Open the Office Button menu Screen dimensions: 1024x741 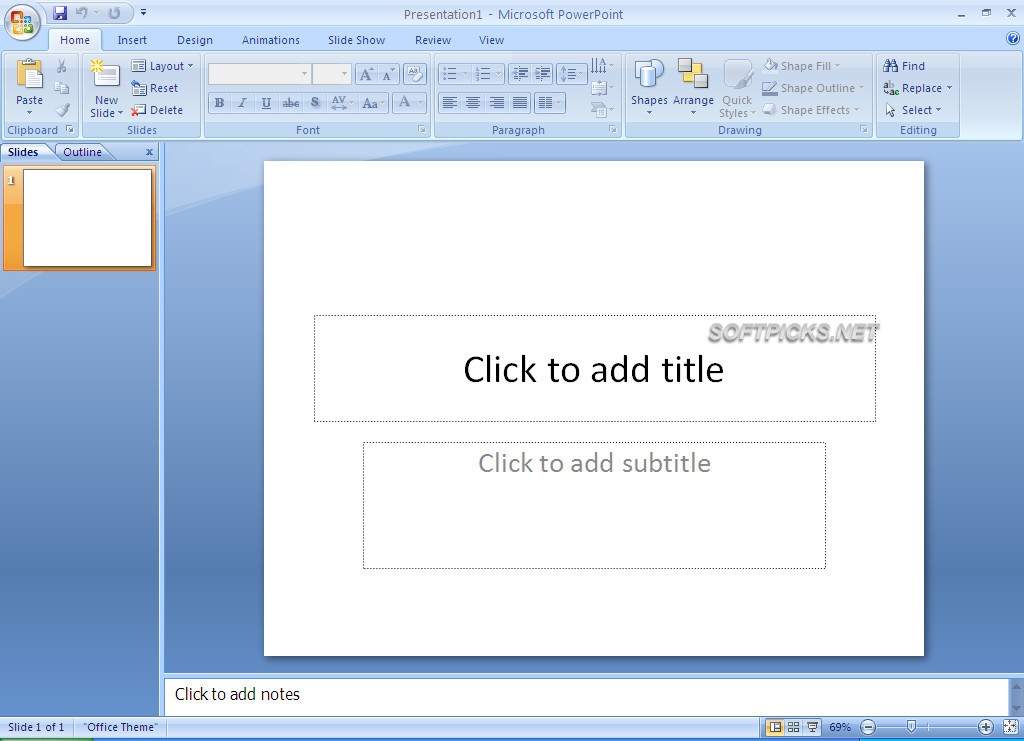click(22, 22)
